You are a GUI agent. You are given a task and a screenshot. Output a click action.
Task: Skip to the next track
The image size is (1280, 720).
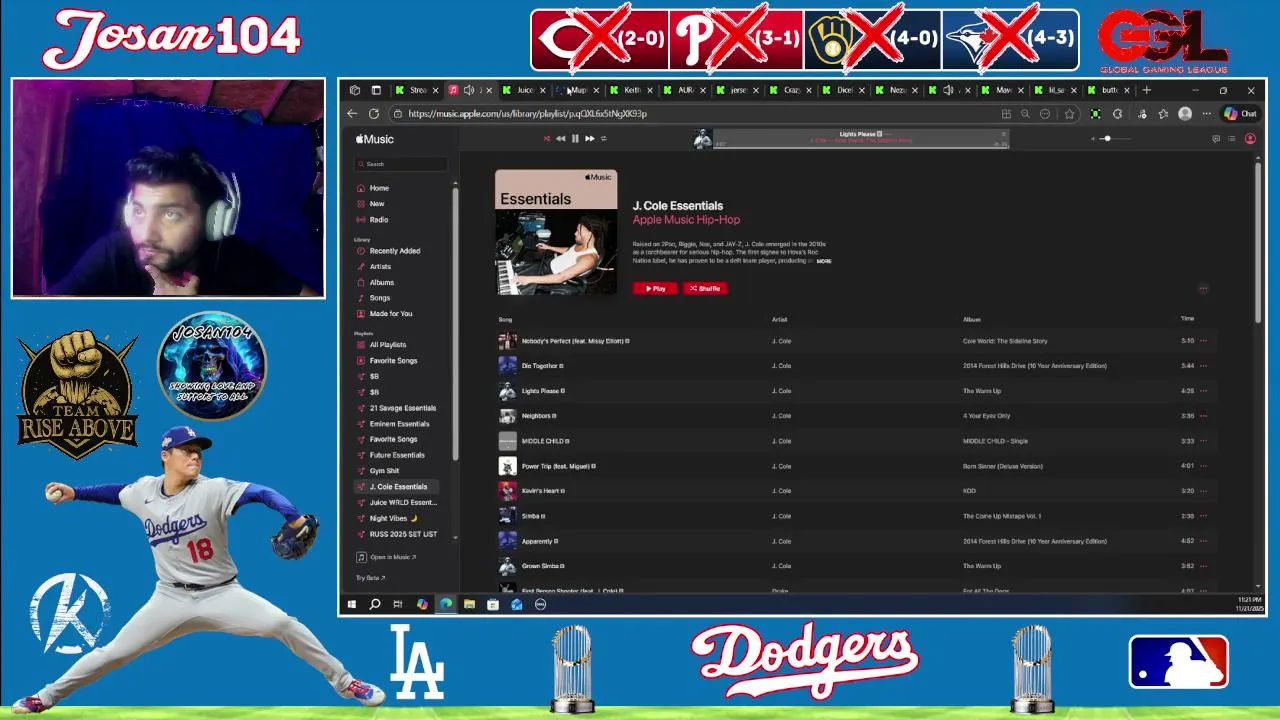tap(590, 139)
